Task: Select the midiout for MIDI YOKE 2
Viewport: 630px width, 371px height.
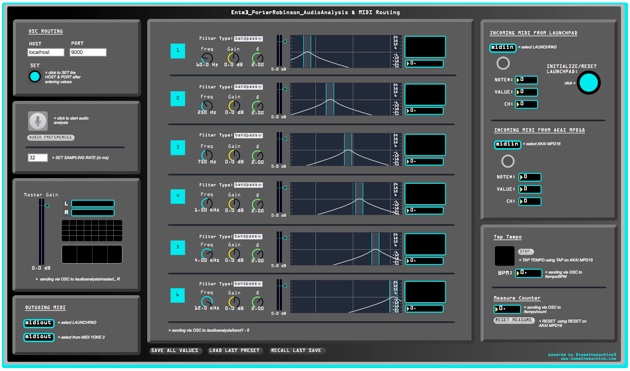Action: pyautogui.click(x=39, y=337)
